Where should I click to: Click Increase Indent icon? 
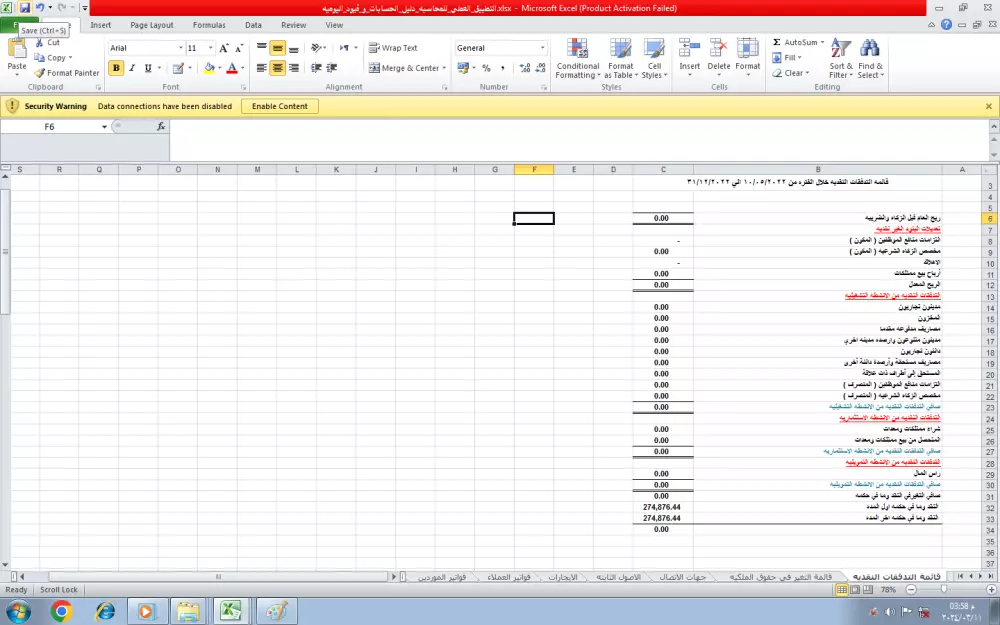point(332,68)
